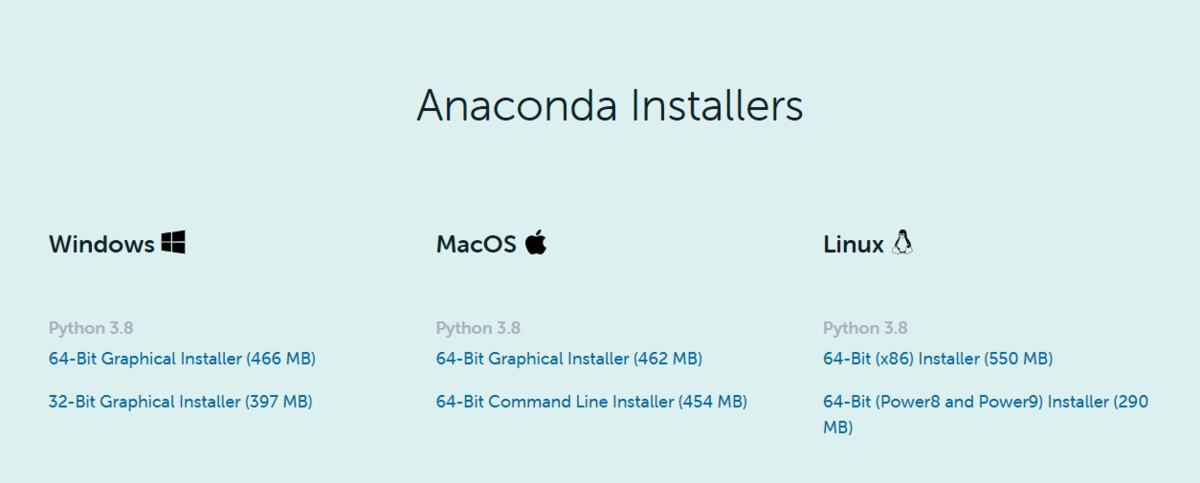Click the Windows logo icon
The image size is (1200, 483).
pyautogui.click(x=173, y=242)
